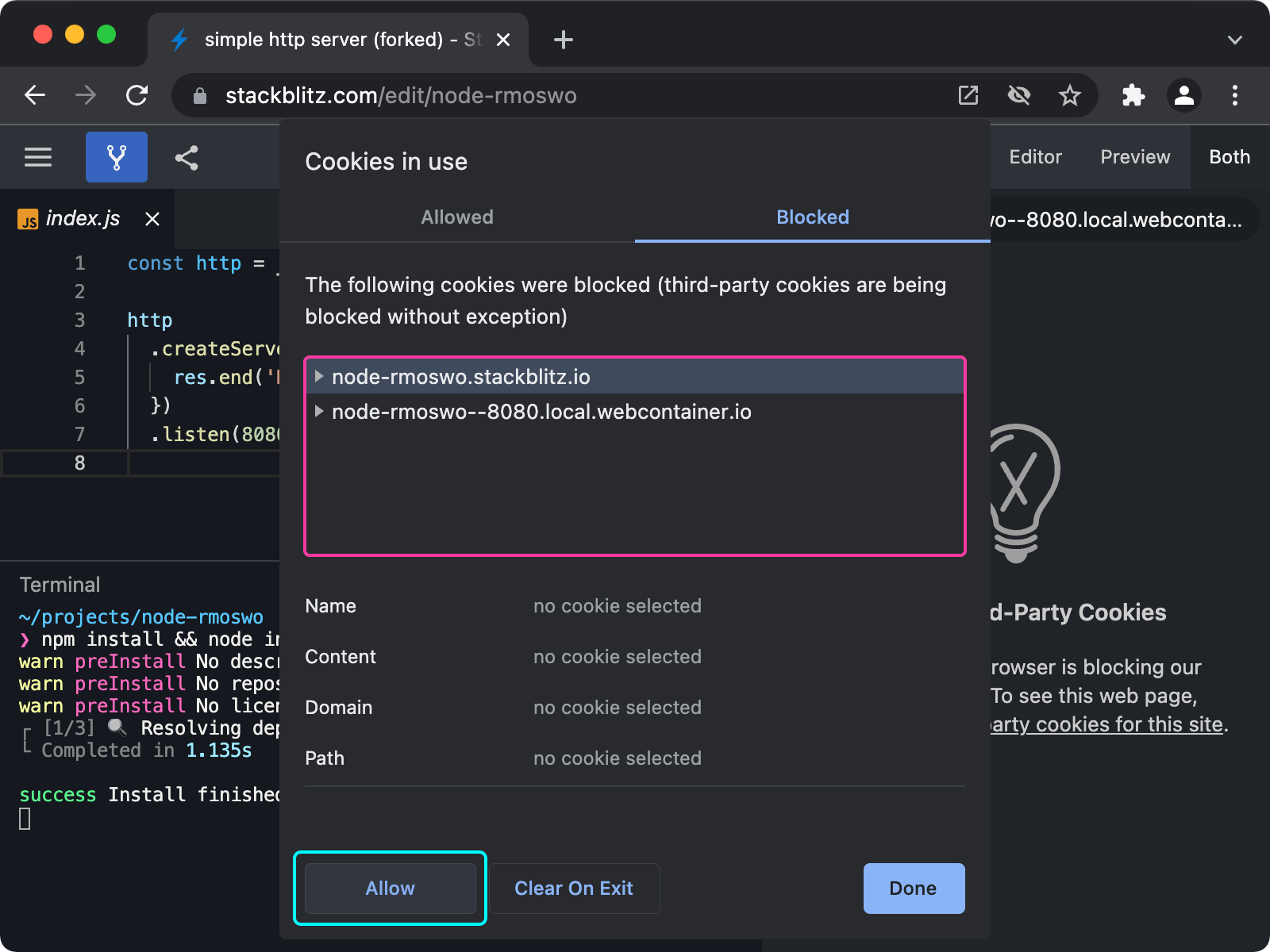Open the Chrome three-dot menu
Screen dimensions: 1270x952
click(x=1235, y=95)
